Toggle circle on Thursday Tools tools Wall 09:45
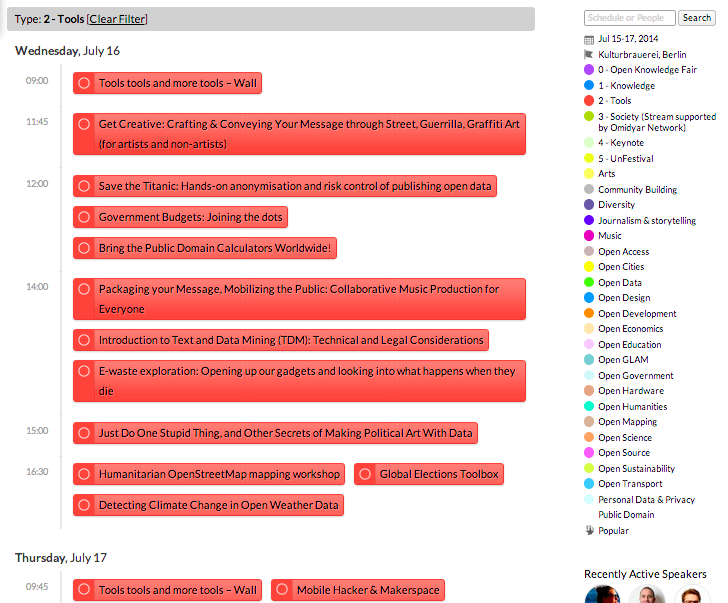The height and width of the screenshot is (603, 728). [x=84, y=590]
